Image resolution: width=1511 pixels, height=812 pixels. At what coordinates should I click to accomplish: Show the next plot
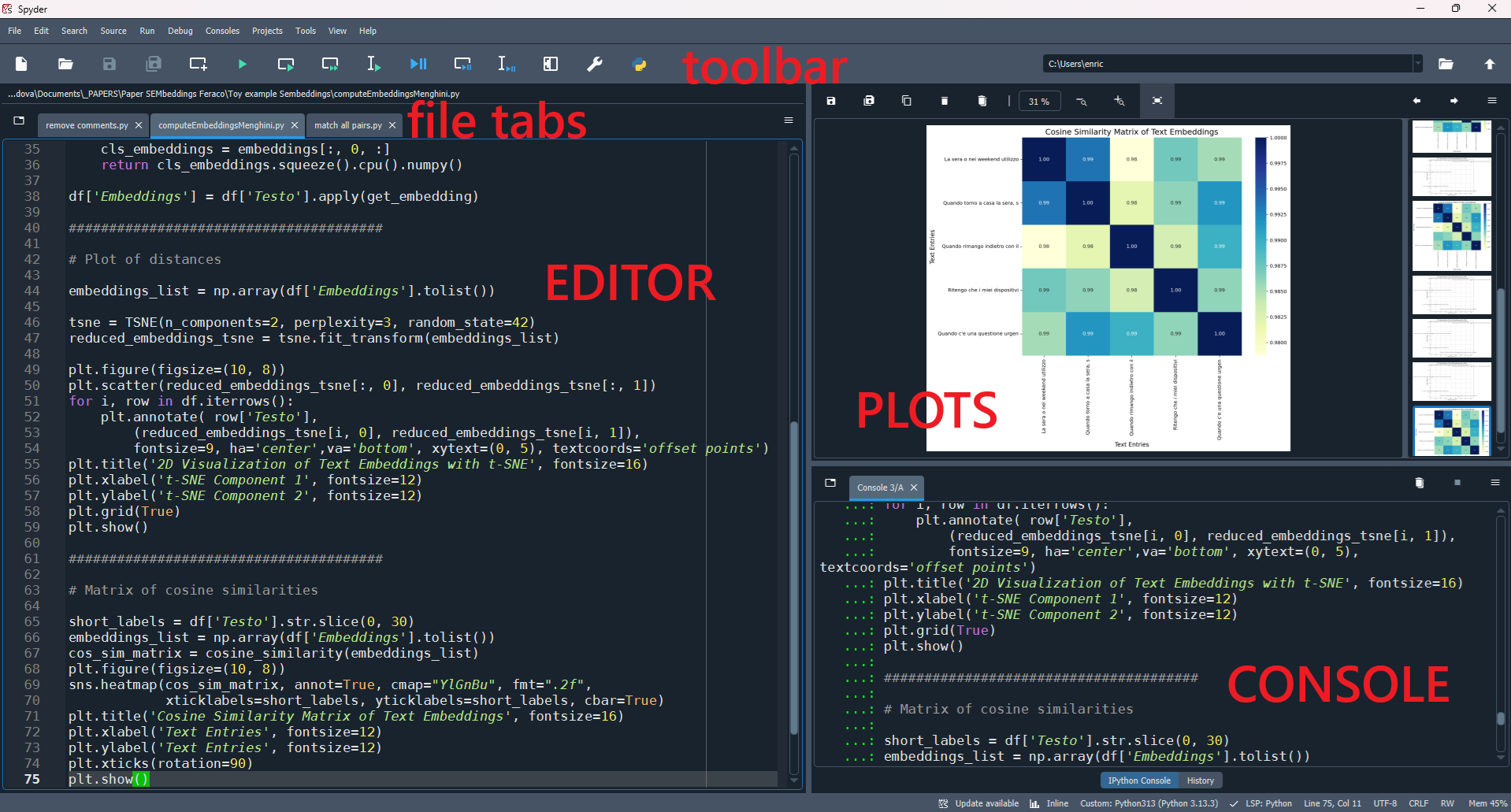[1454, 101]
